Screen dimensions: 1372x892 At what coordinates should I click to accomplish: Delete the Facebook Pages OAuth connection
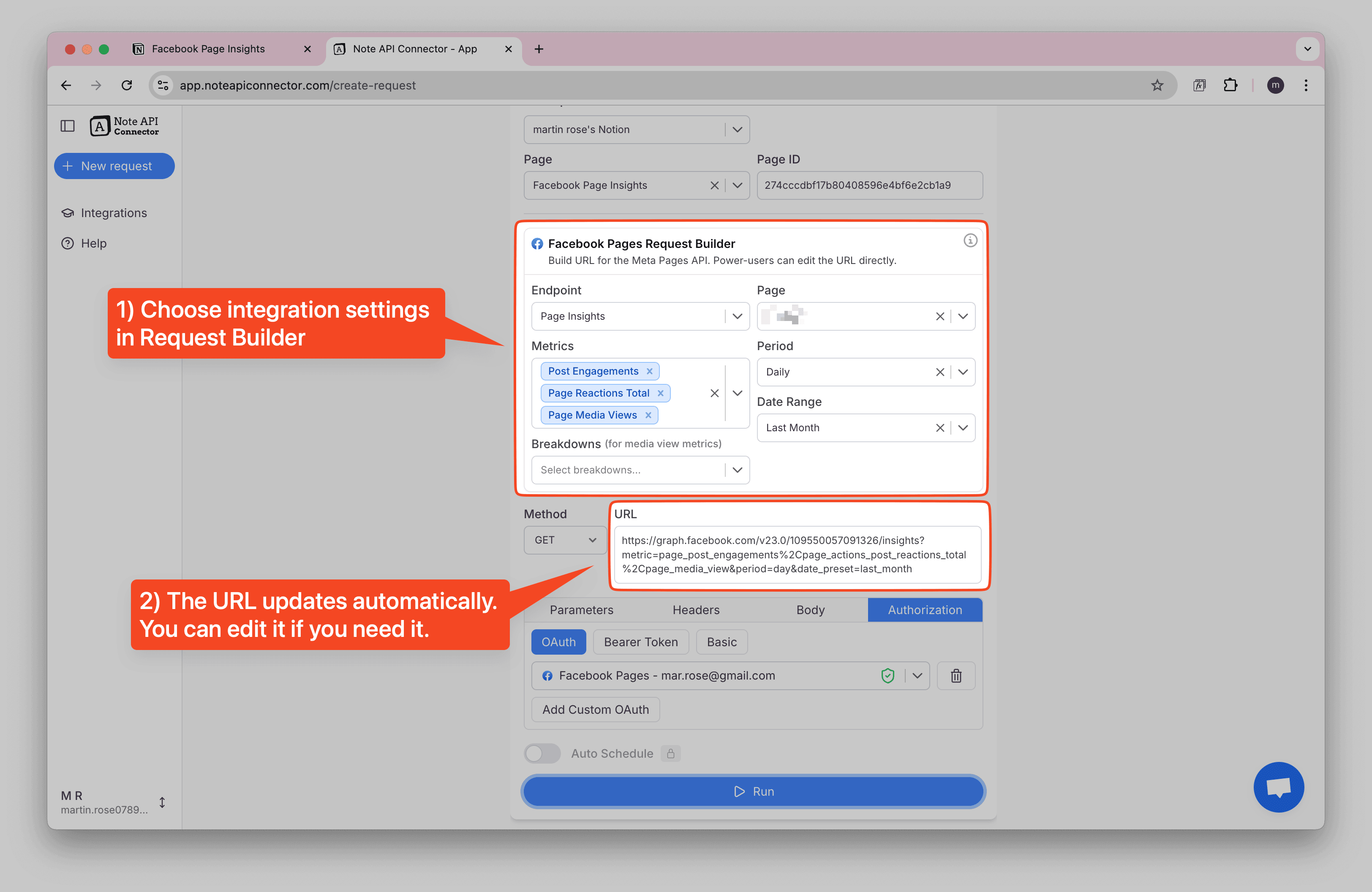click(x=956, y=675)
